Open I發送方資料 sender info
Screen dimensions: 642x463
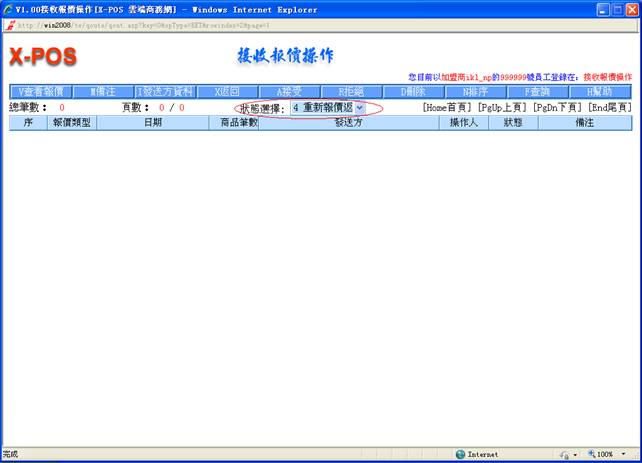pyautogui.click(x=165, y=91)
